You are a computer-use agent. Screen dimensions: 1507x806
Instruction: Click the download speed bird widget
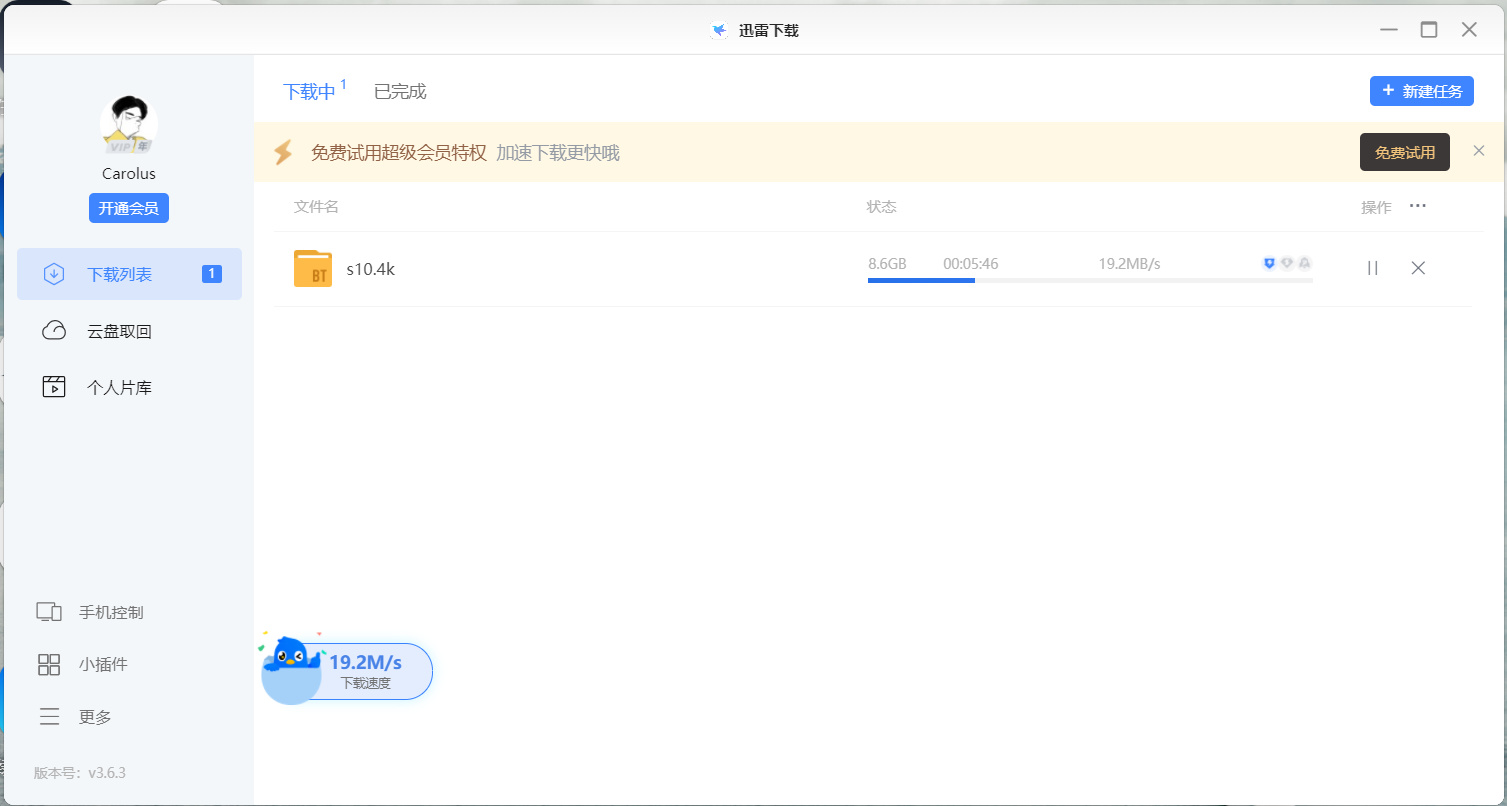pos(346,670)
